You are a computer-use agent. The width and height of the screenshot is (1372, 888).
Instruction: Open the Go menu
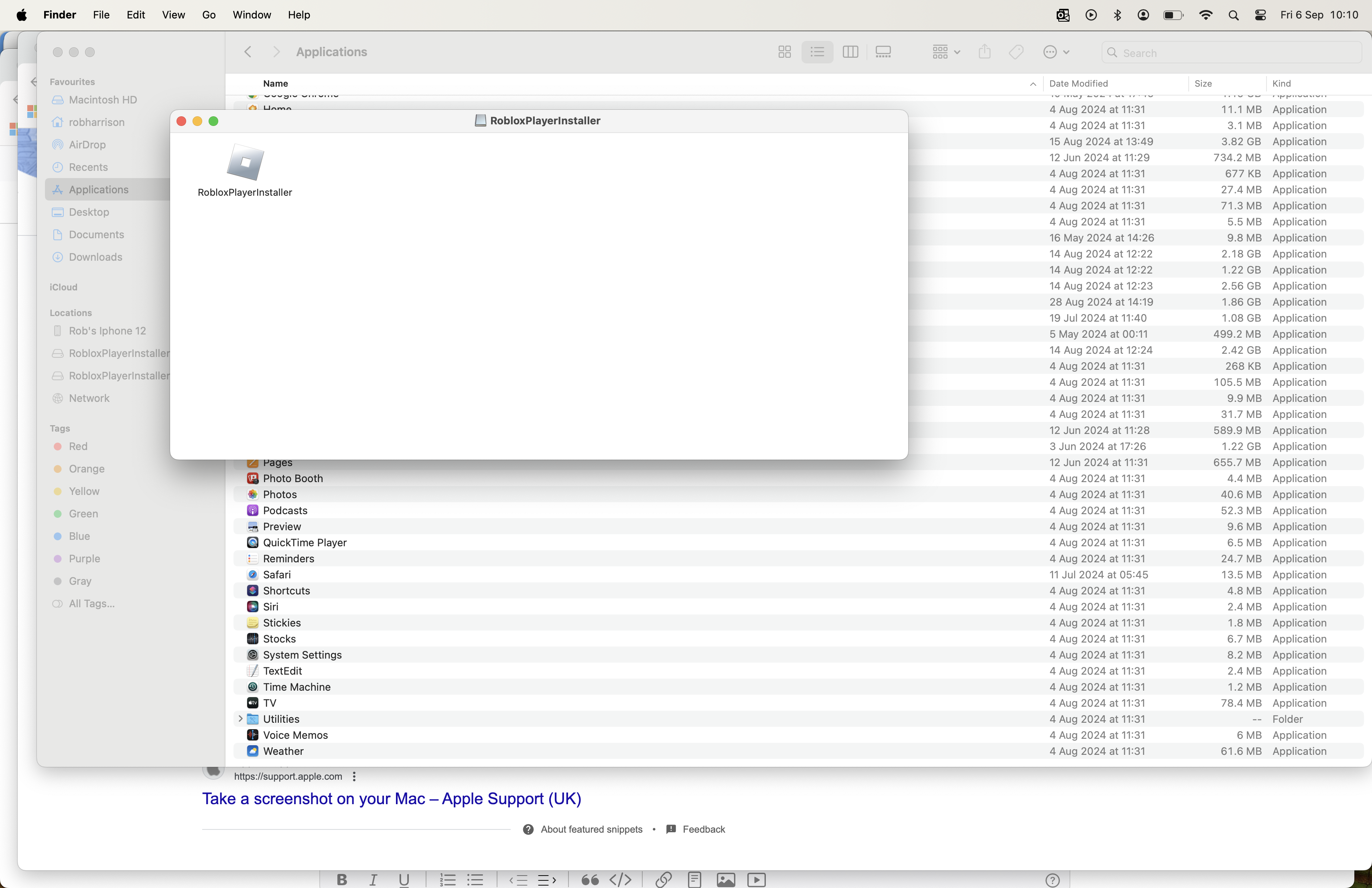tap(209, 15)
